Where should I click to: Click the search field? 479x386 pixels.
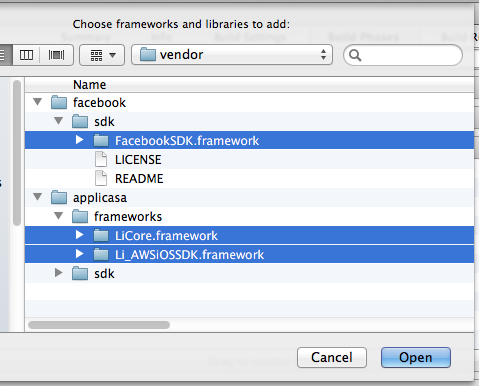403,55
